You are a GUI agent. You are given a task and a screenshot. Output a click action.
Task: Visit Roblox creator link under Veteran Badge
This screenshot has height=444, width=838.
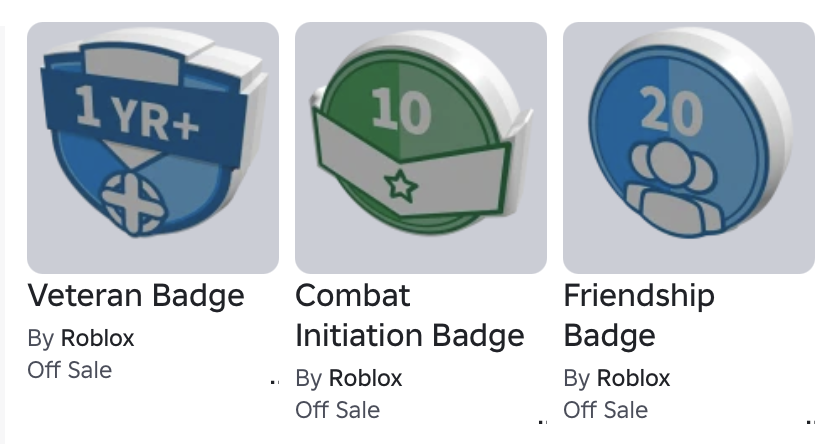(97, 338)
